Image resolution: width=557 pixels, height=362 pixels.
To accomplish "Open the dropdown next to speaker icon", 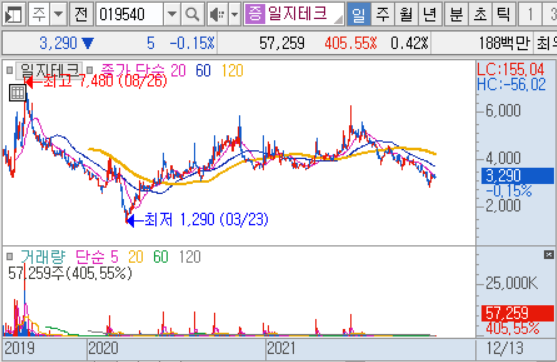I will pyautogui.click(x=234, y=15).
